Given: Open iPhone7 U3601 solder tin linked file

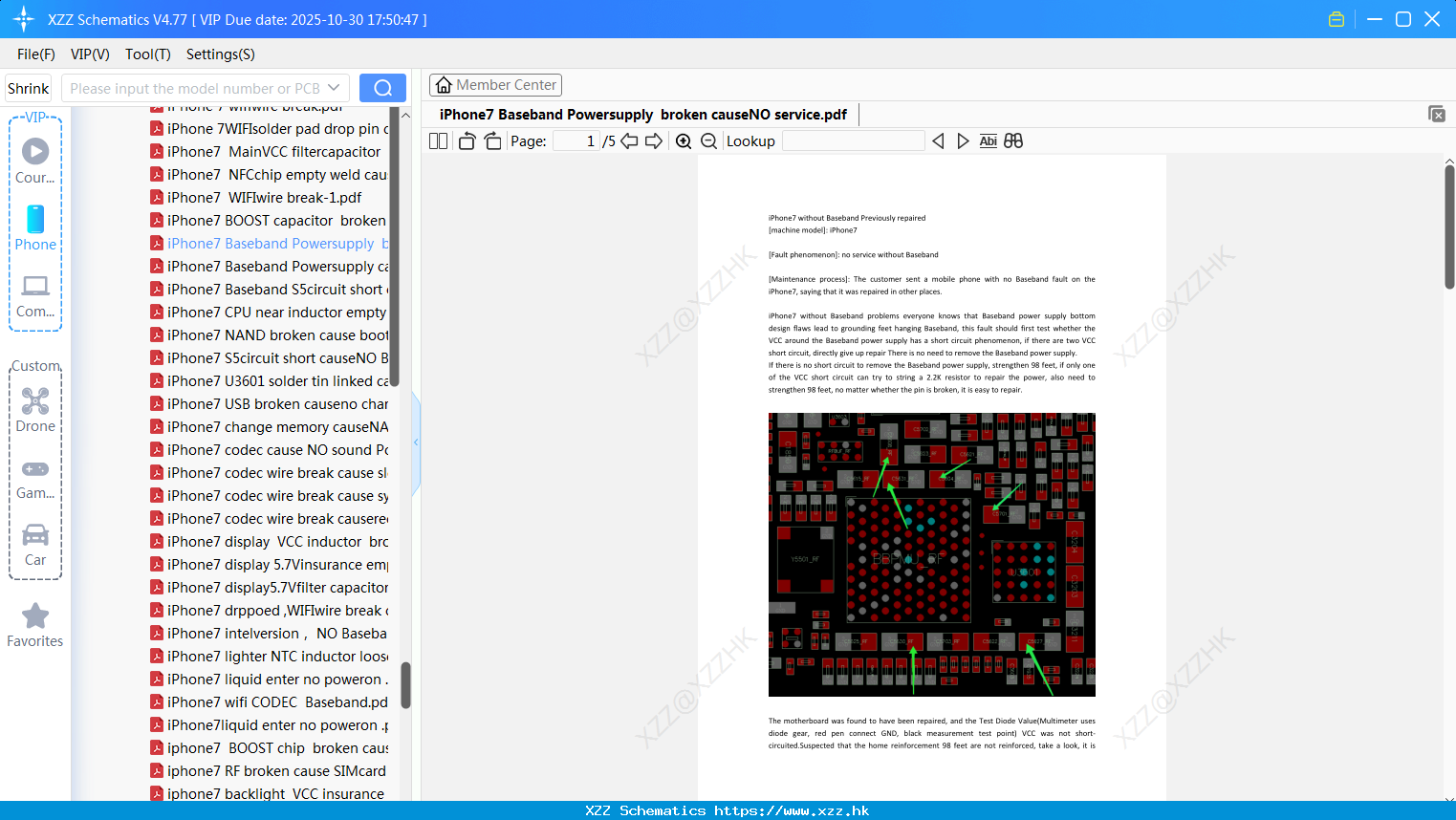Looking at the screenshot, I should [x=269, y=381].
